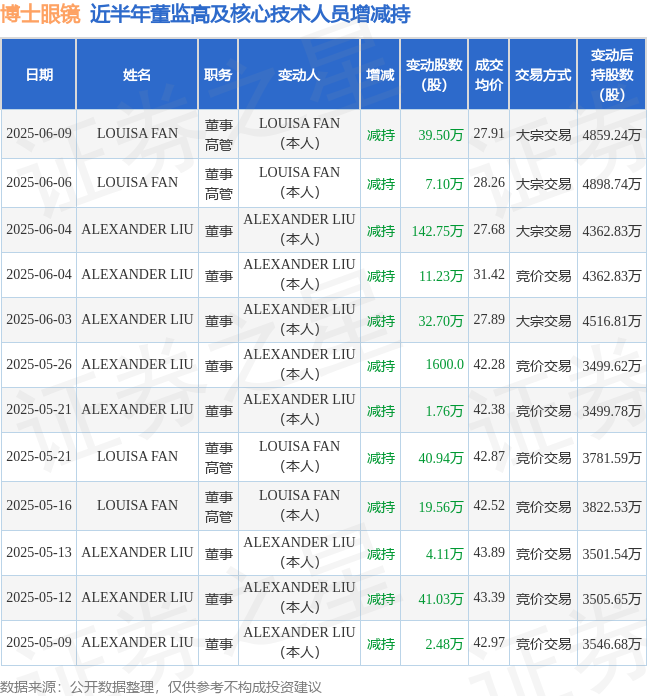Click the 博士眼镜 company name in title
The image size is (647, 696).
coord(40,14)
